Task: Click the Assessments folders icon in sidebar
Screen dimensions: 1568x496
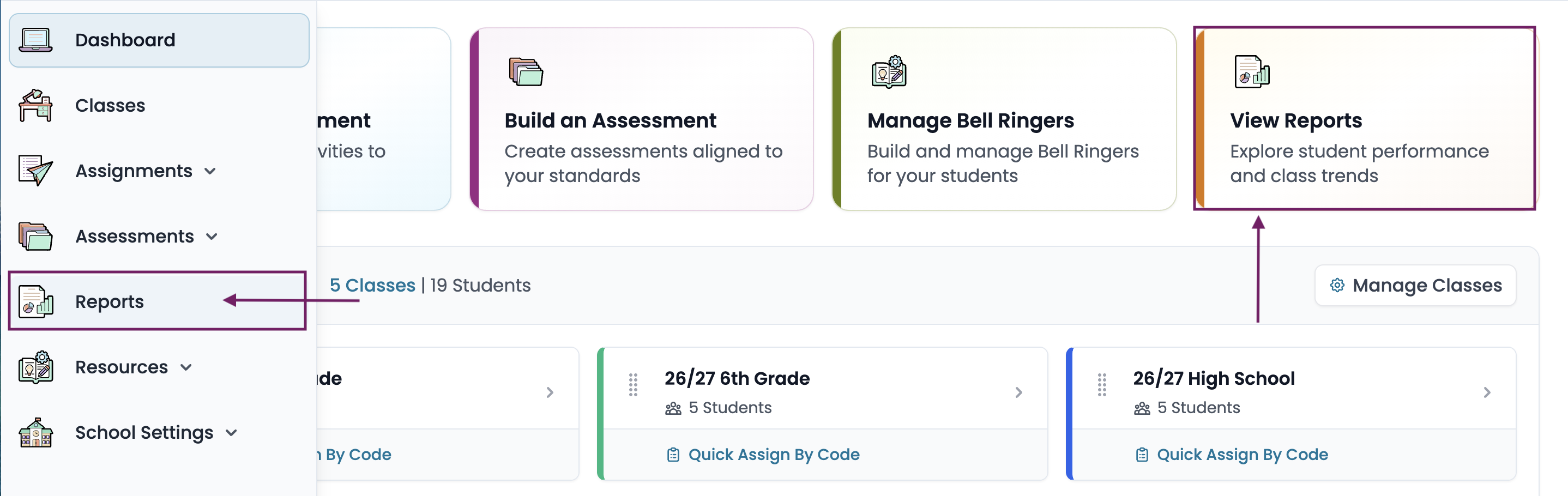Action: [x=35, y=236]
